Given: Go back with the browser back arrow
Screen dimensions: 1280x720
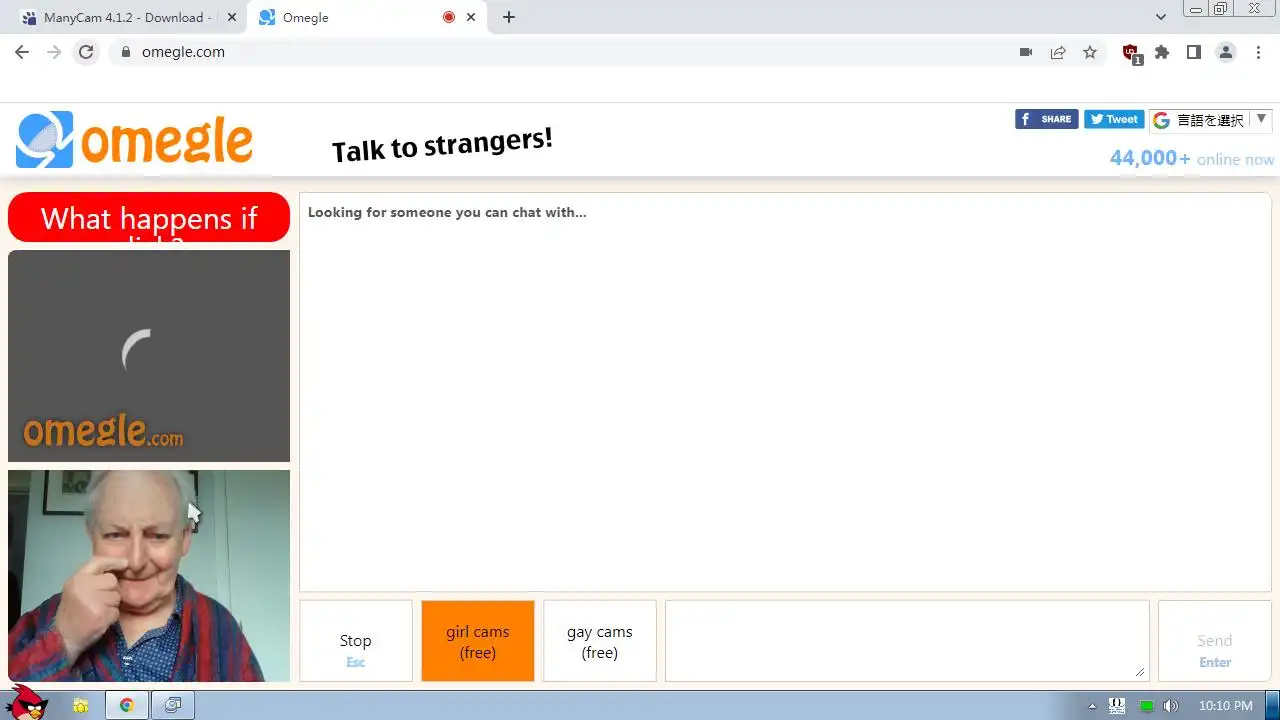Looking at the screenshot, I should 22,52.
